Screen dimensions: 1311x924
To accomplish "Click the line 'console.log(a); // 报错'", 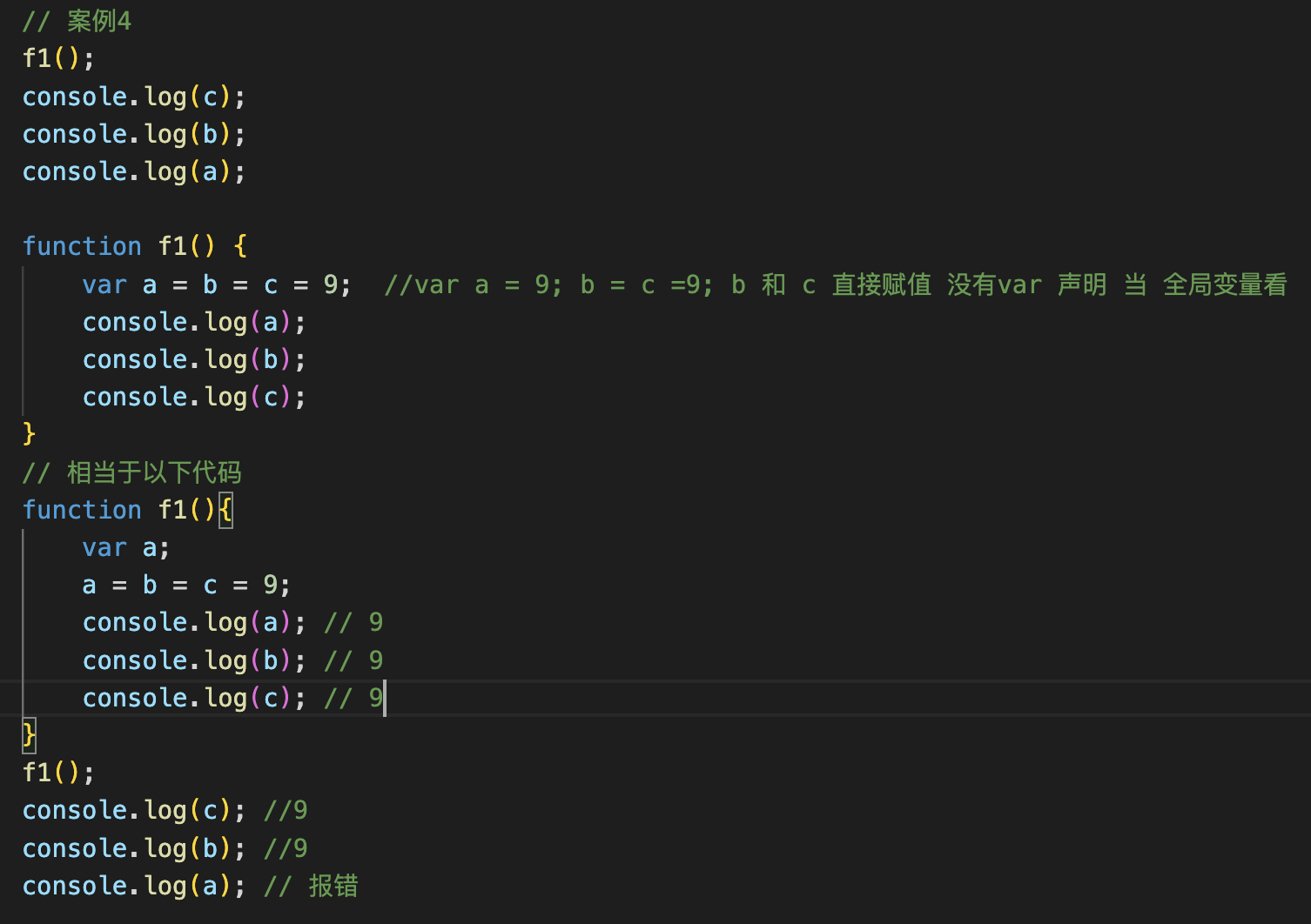I will coord(190,886).
